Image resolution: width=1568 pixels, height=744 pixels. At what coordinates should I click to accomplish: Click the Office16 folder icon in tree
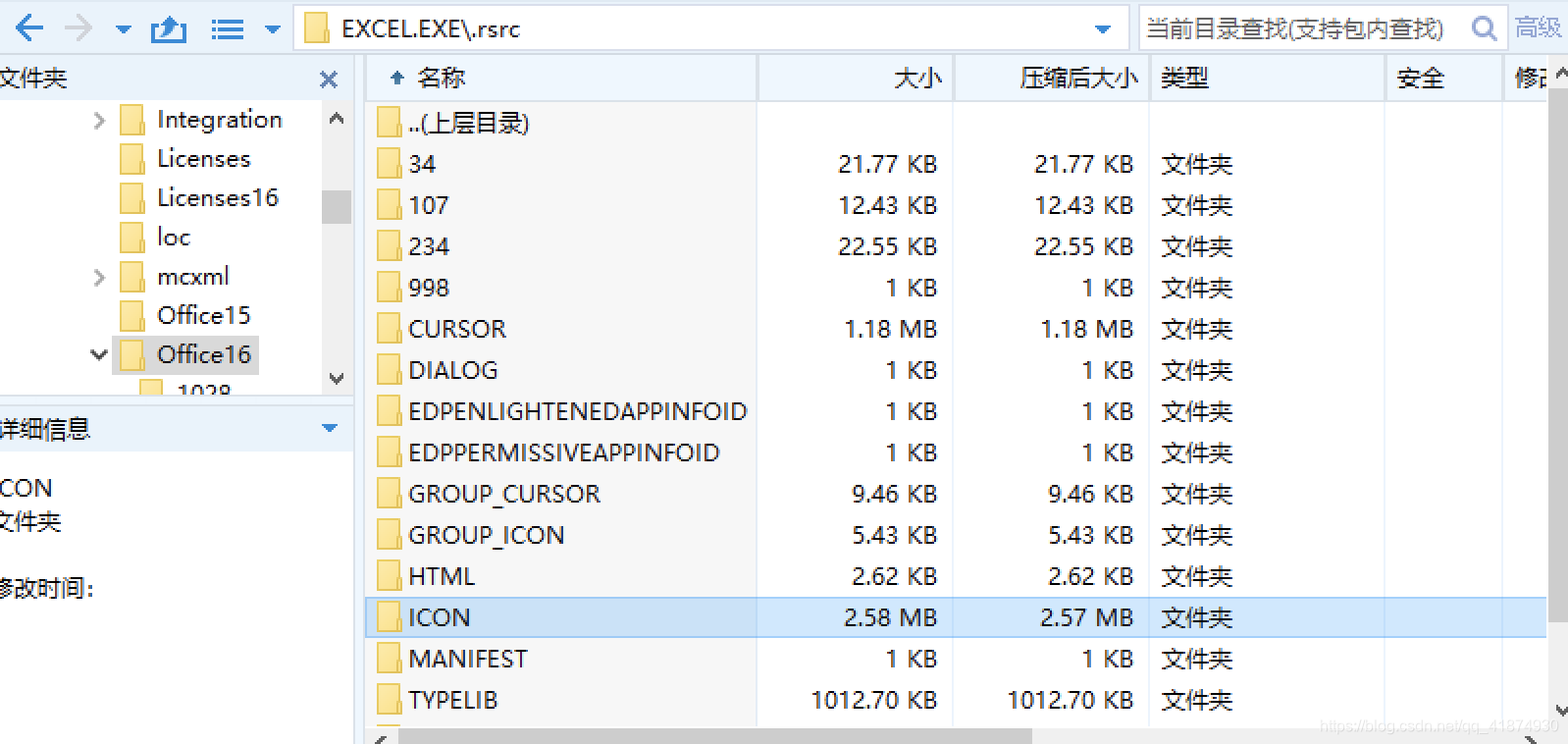[131, 354]
